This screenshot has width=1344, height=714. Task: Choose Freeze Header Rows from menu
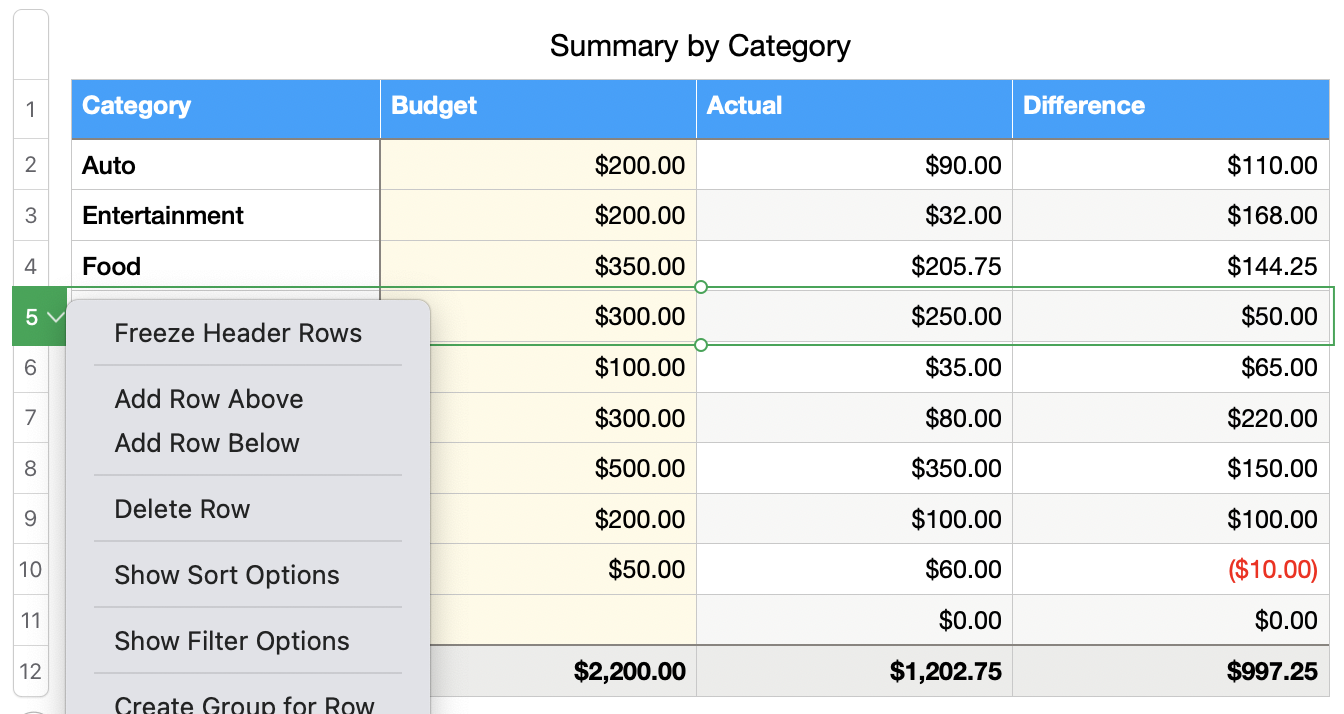click(x=238, y=334)
